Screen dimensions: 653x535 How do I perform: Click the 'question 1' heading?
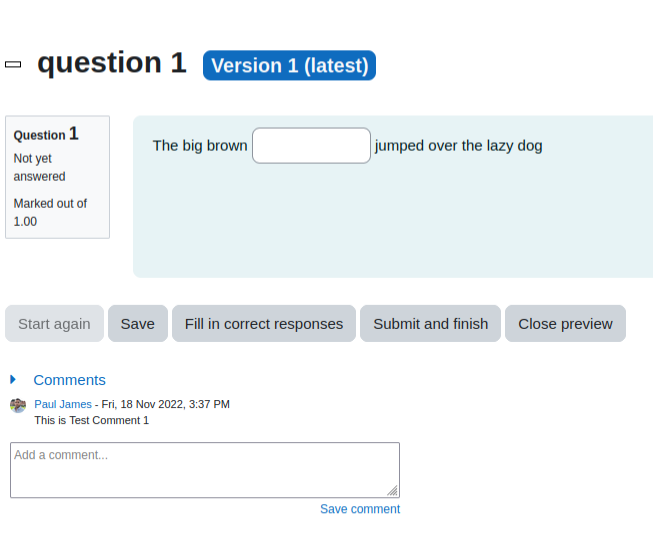point(112,63)
